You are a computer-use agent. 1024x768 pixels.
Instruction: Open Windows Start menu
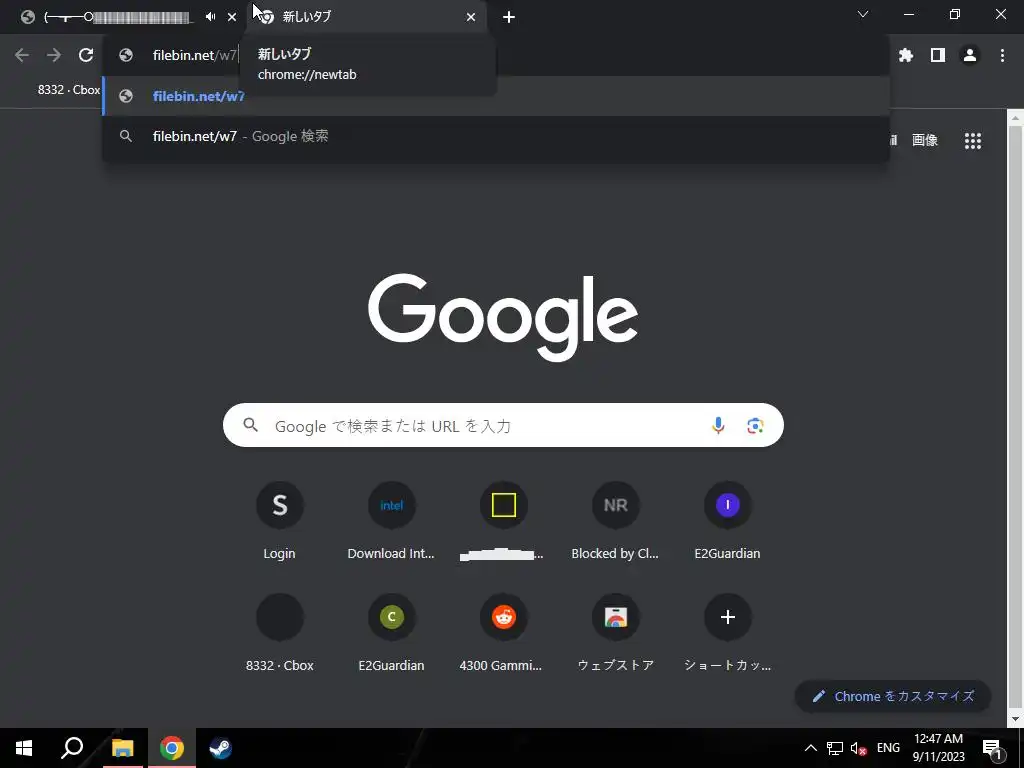24,748
